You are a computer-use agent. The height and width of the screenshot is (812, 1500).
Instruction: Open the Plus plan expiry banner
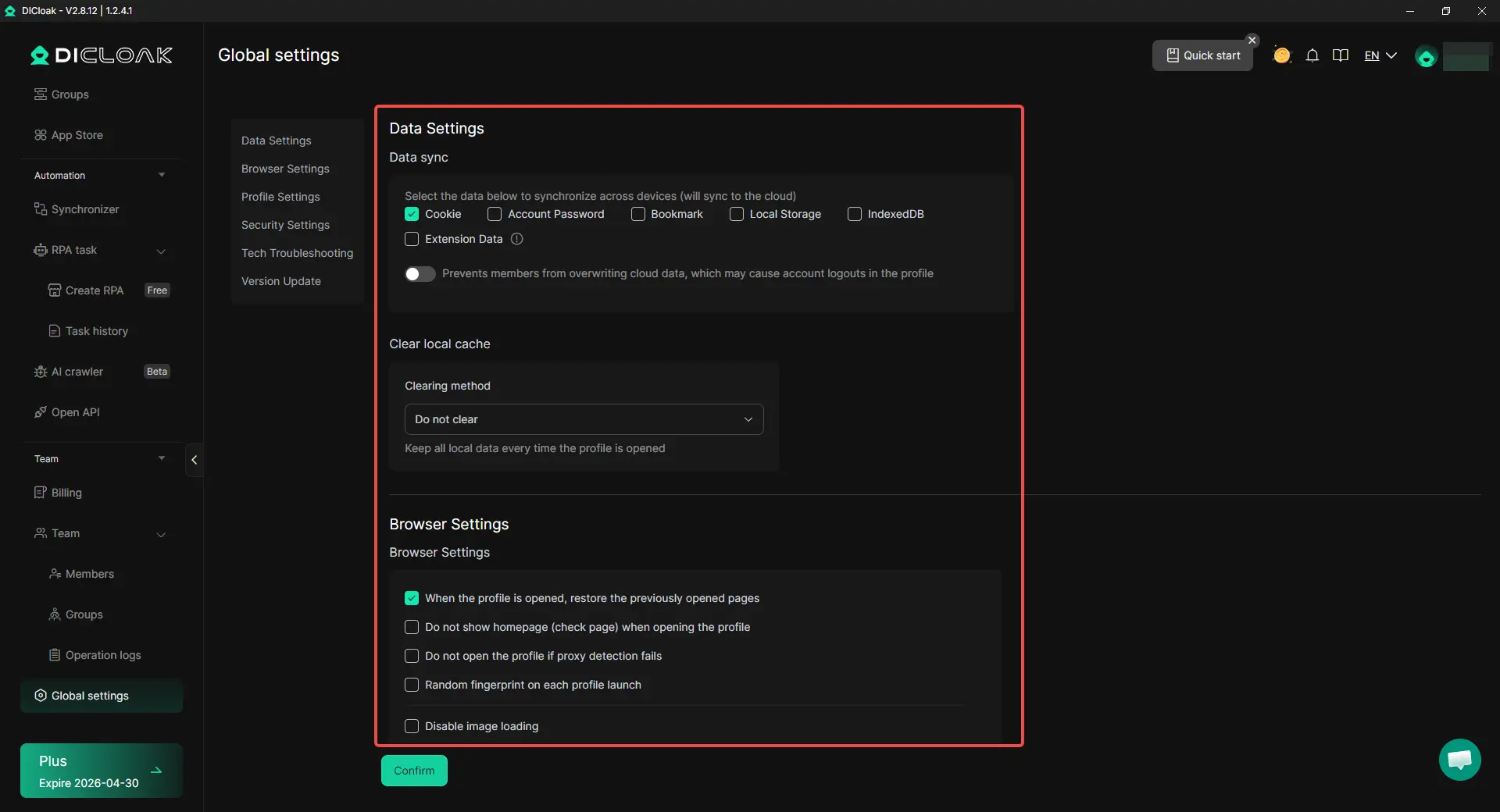coord(102,771)
